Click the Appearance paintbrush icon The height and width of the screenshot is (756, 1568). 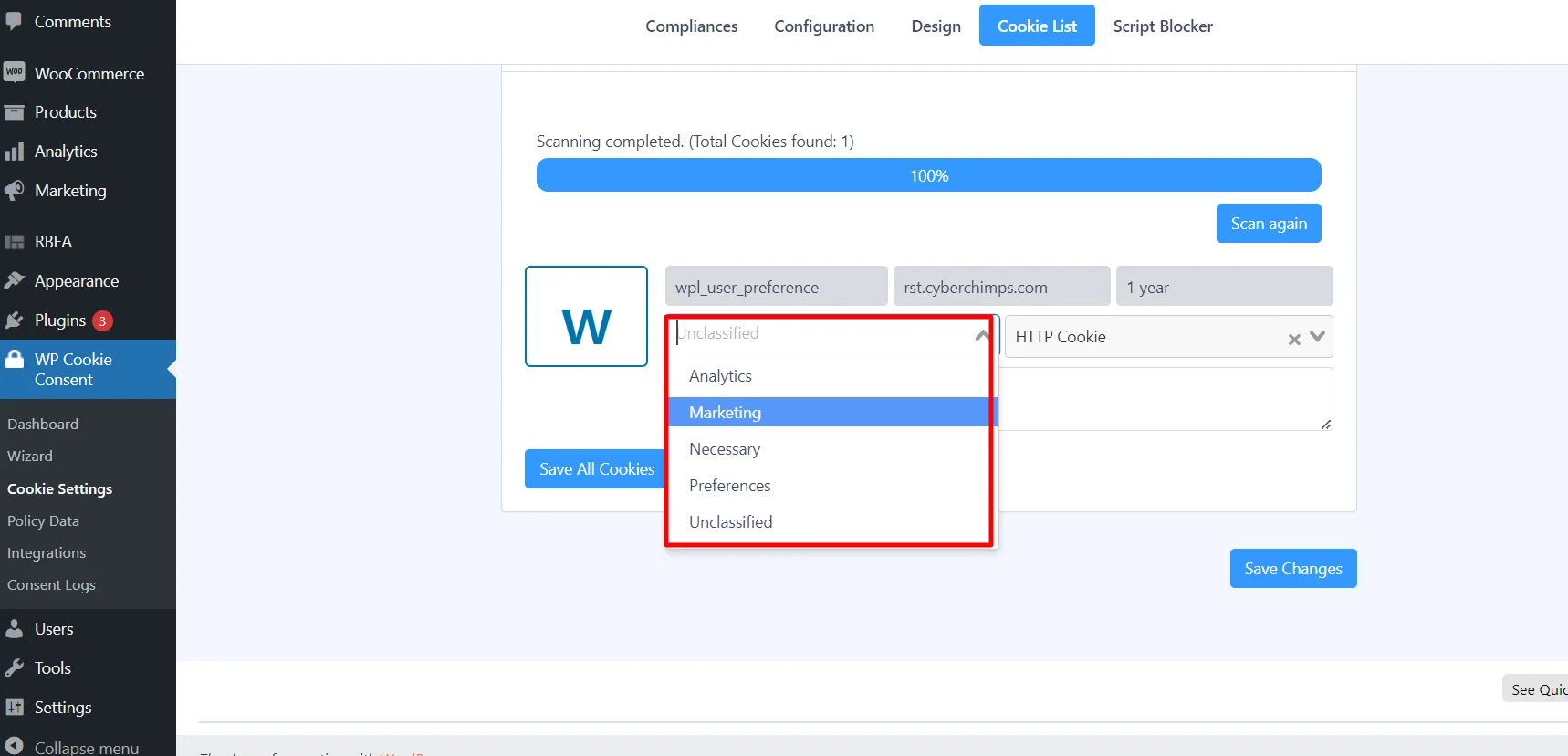(14, 281)
